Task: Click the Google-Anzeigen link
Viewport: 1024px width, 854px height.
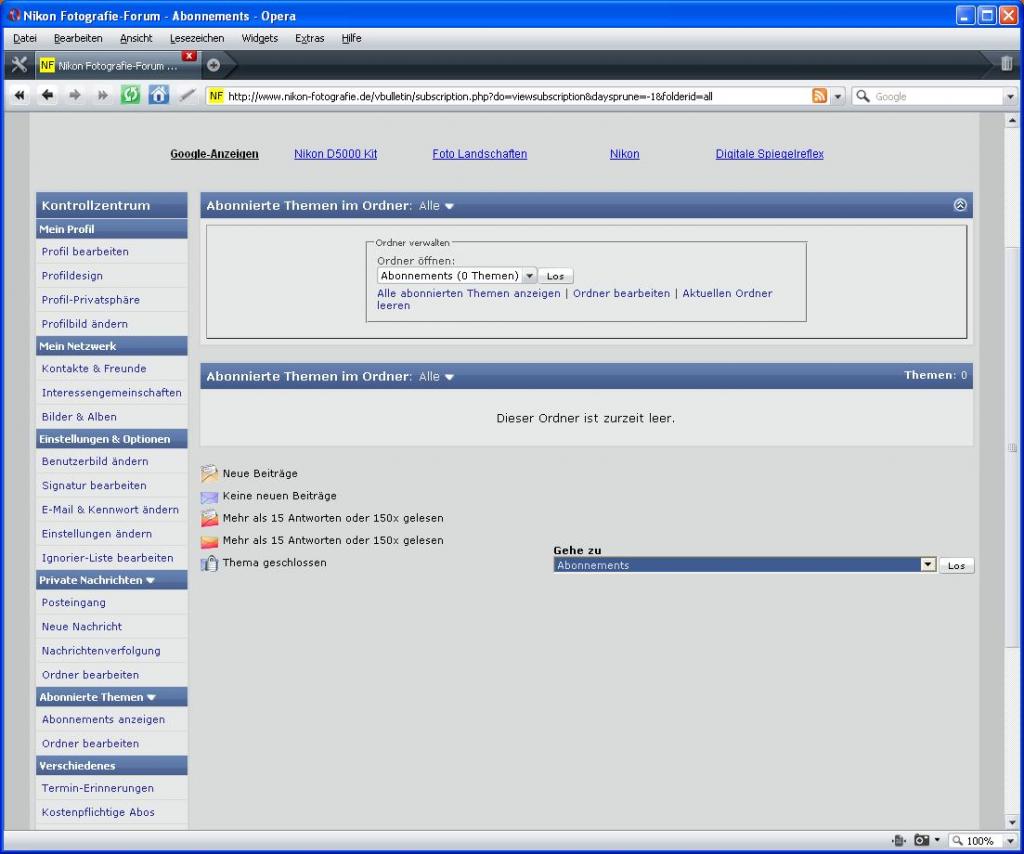Action: coord(214,154)
